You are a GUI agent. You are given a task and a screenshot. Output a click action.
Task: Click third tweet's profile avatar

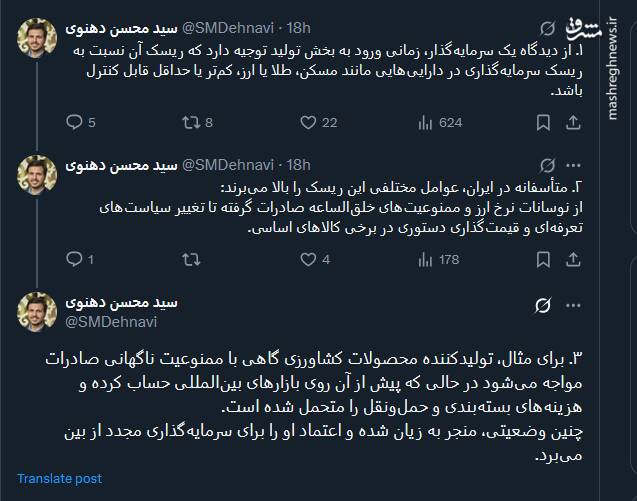pyautogui.click(x=38, y=310)
